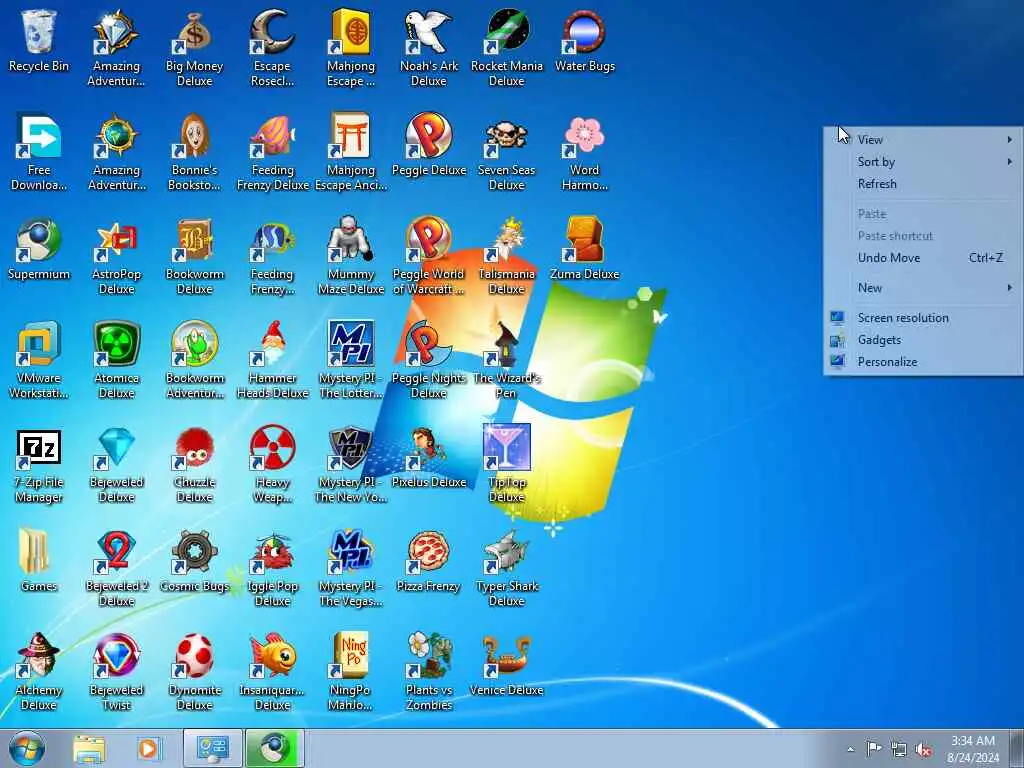Open the taskbar clock showing 3:34 AM
Viewport: 1024px width, 768px height.
tap(973, 749)
